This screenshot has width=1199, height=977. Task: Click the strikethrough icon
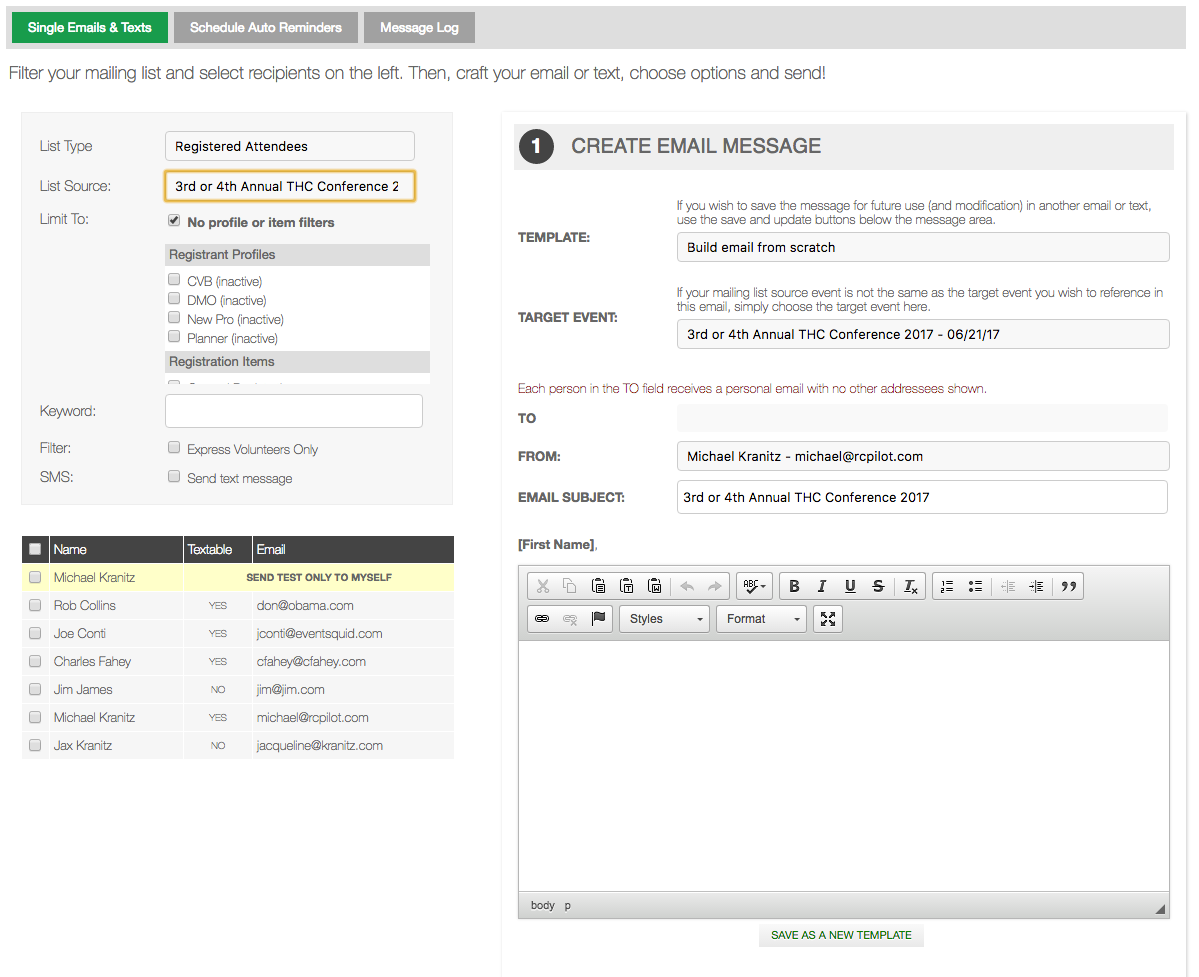pyautogui.click(x=878, y=587)
